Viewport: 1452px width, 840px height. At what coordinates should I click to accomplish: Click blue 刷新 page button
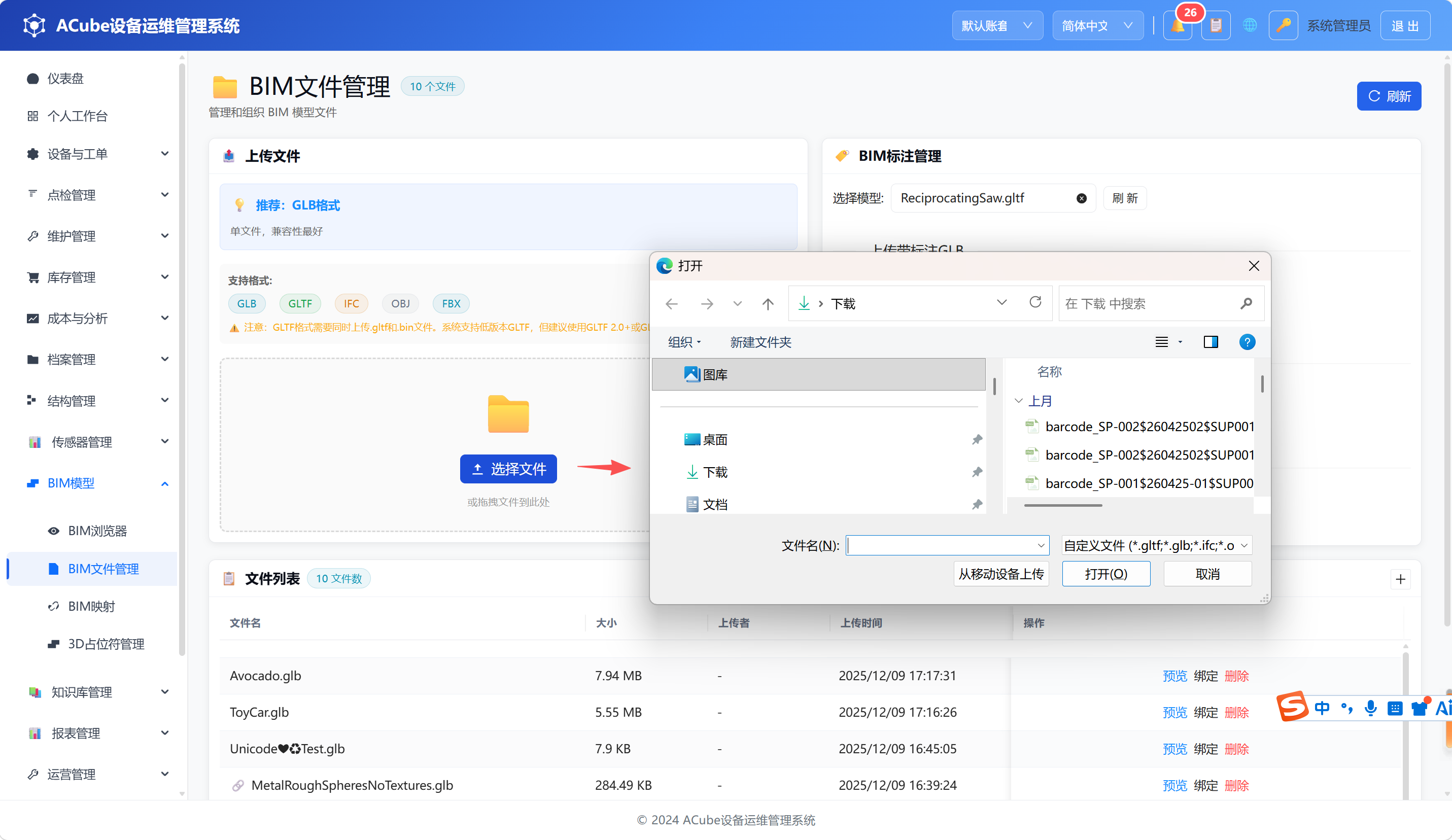1389,96
